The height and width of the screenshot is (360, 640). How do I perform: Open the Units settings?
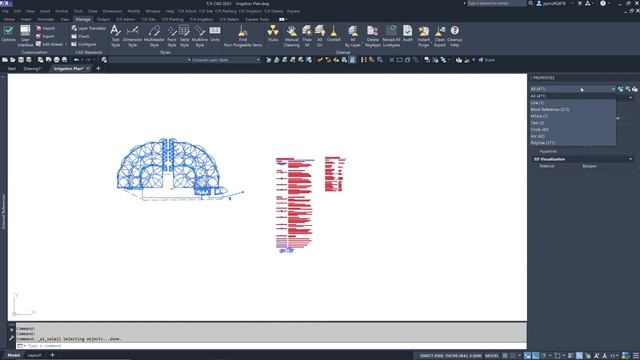[x=215, y=34]
